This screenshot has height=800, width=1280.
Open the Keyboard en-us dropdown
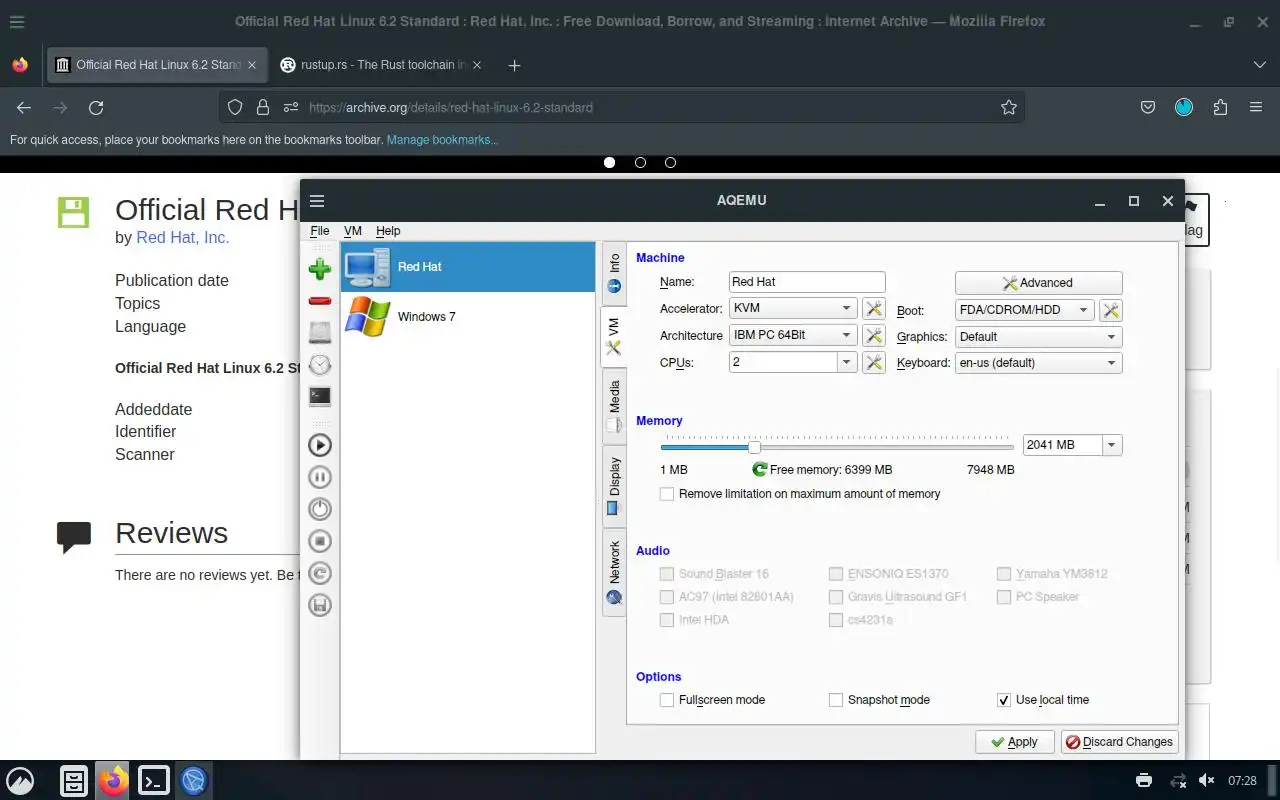coord(1039,363)
